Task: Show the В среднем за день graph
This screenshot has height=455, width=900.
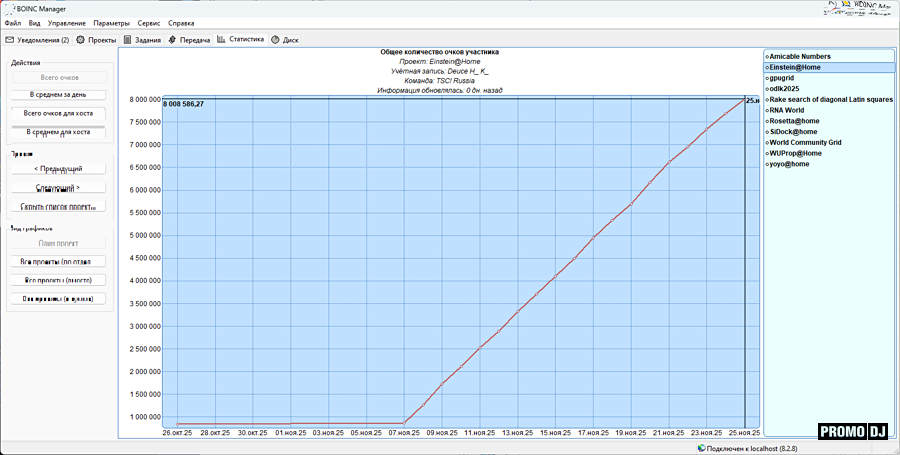Action: [57, 95]
